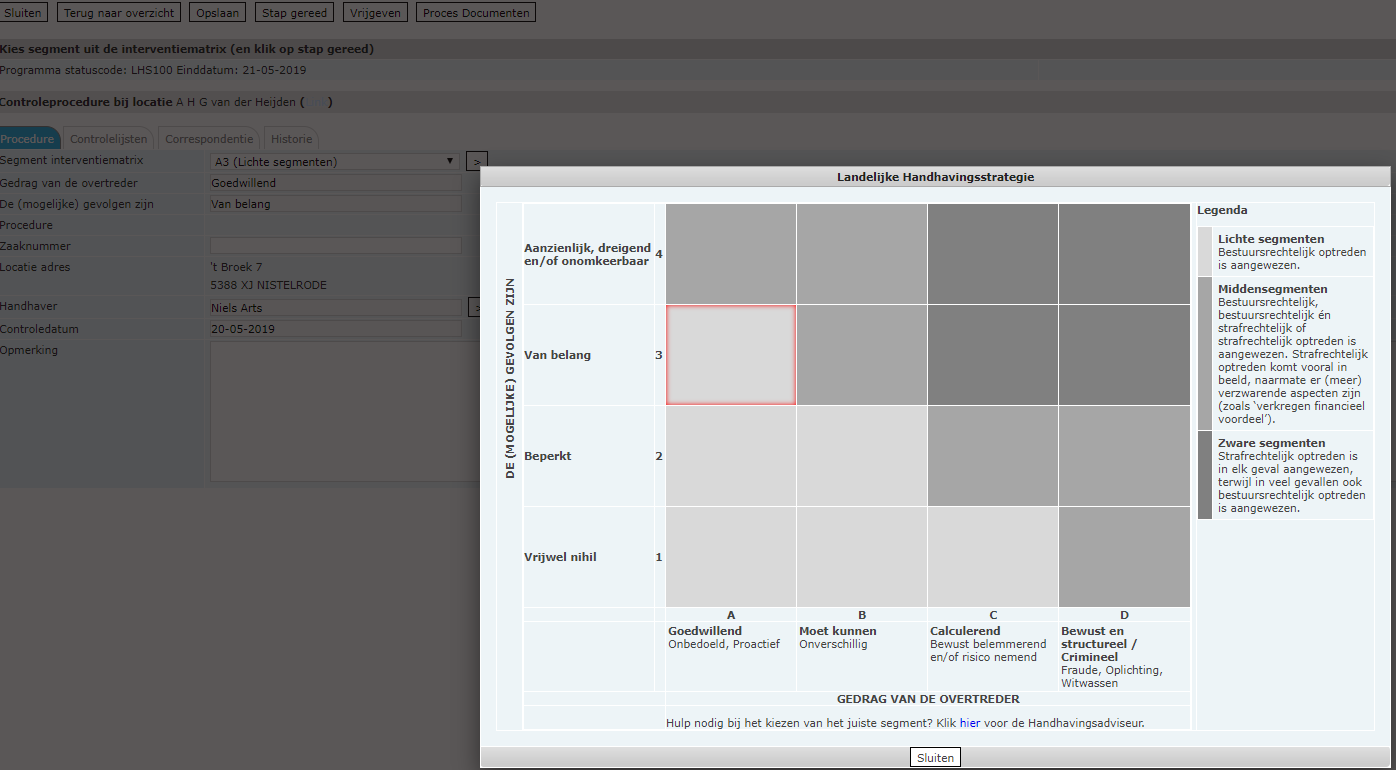Viewport: 1396px width, 770px height.
Task: Select matrix cell D4 in top-right corner
Action: (1124, 254)
